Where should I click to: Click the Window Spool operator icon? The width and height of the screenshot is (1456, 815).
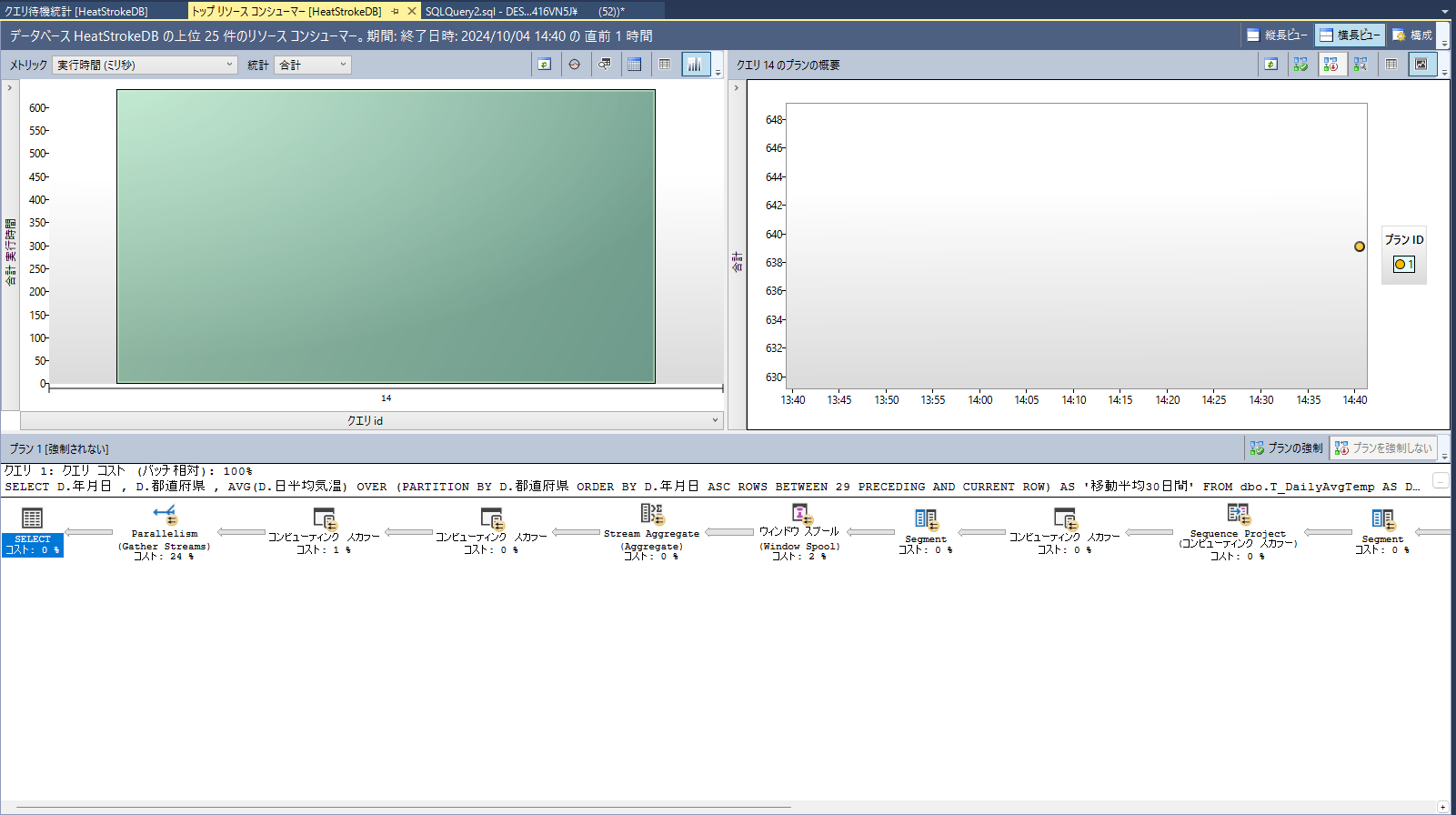[799, 515]
